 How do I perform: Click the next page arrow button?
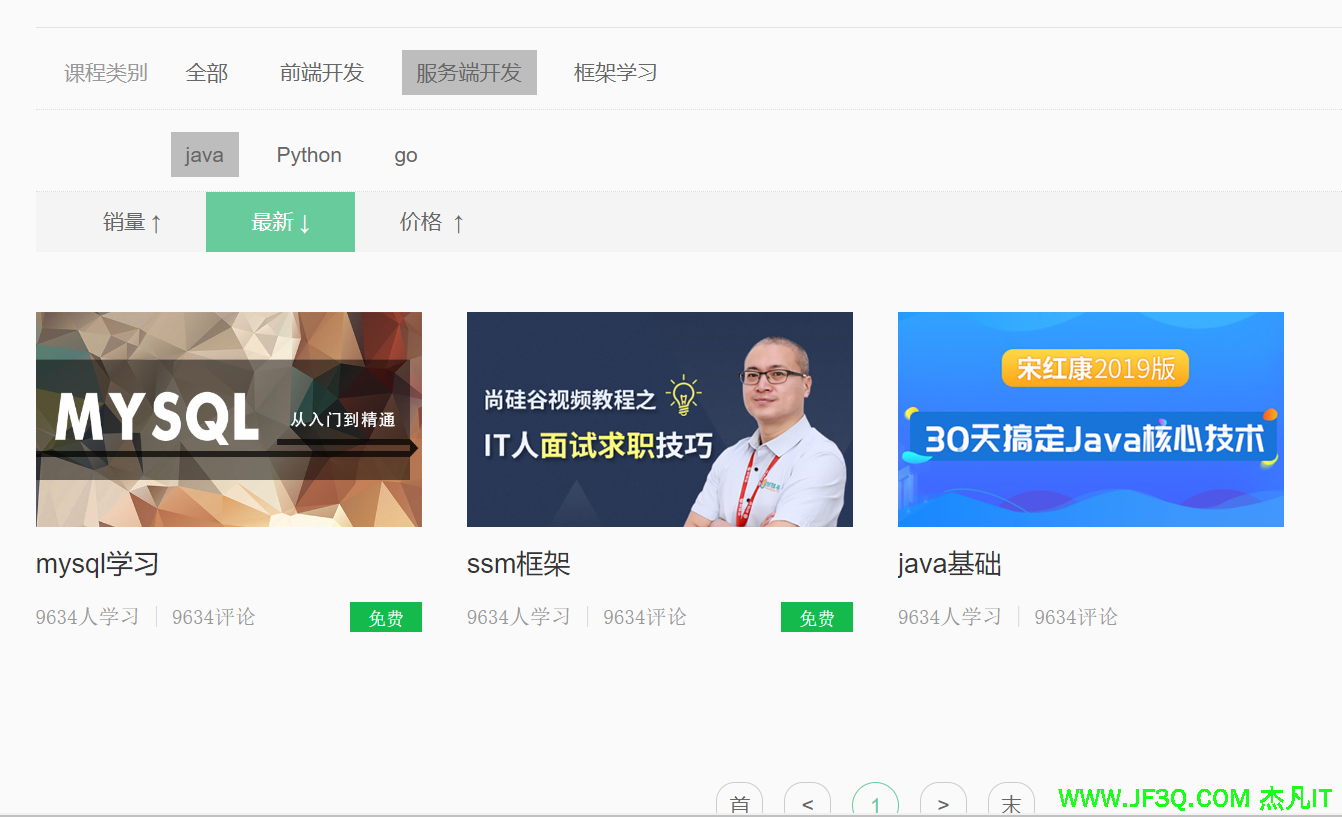pos(943,802)
